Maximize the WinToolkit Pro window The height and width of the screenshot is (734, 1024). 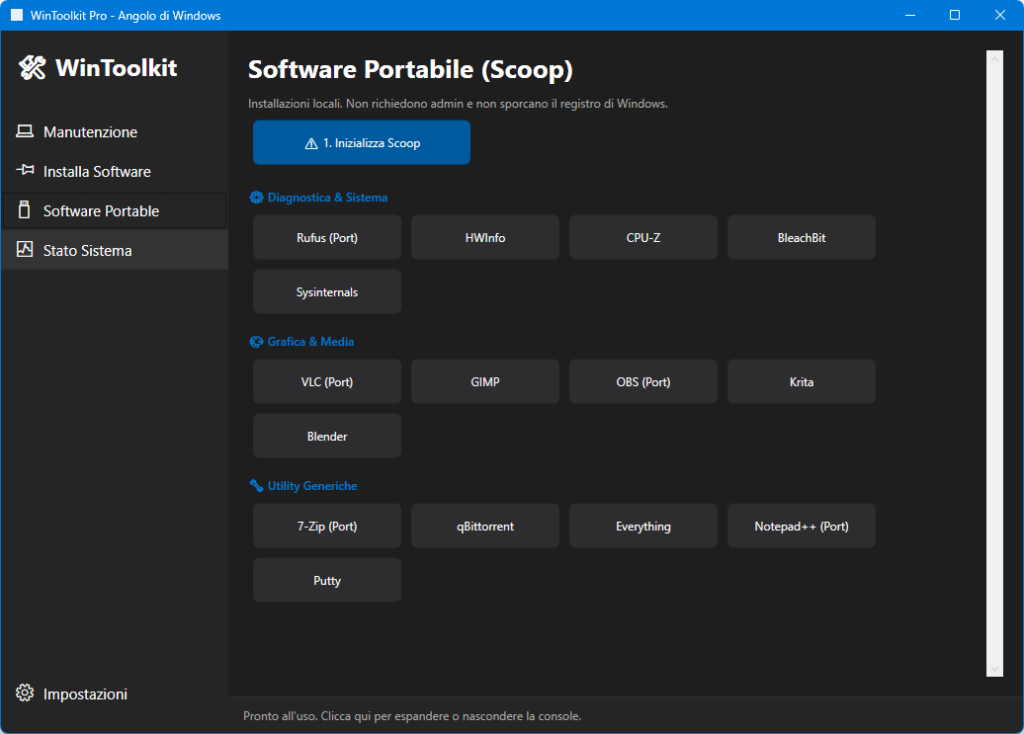pyautogui.click(x=955, y=15)
